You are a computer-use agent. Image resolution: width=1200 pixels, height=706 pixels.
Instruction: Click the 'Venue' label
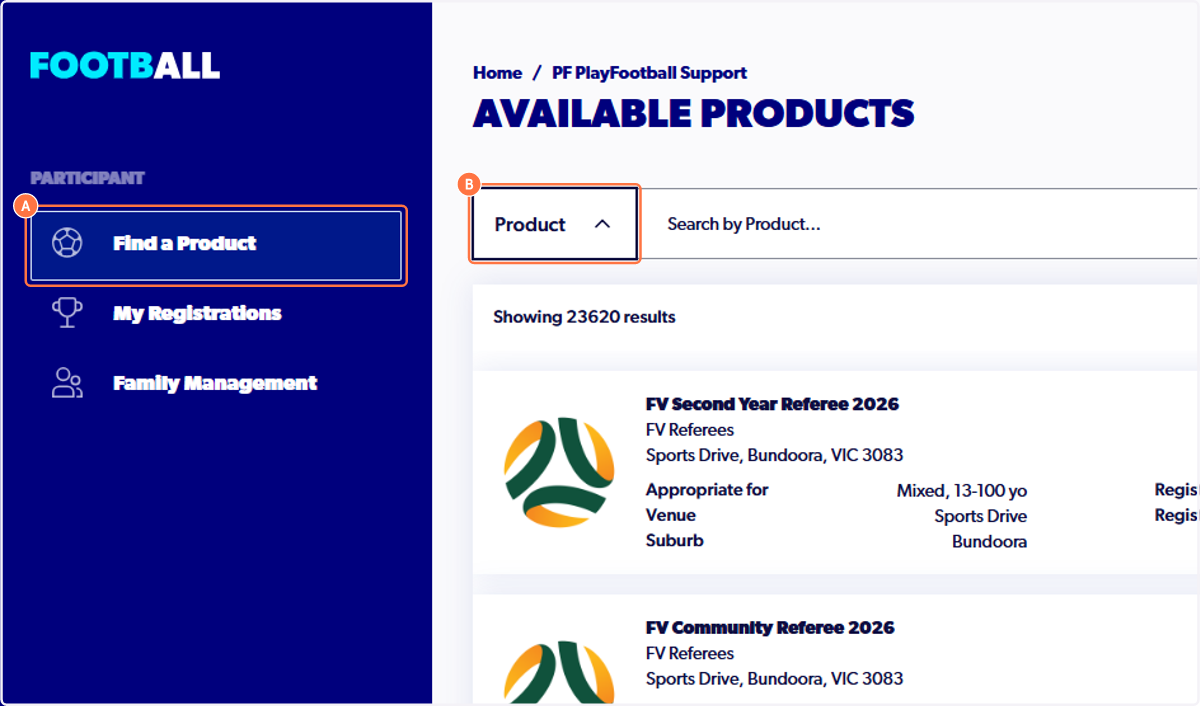671,515
